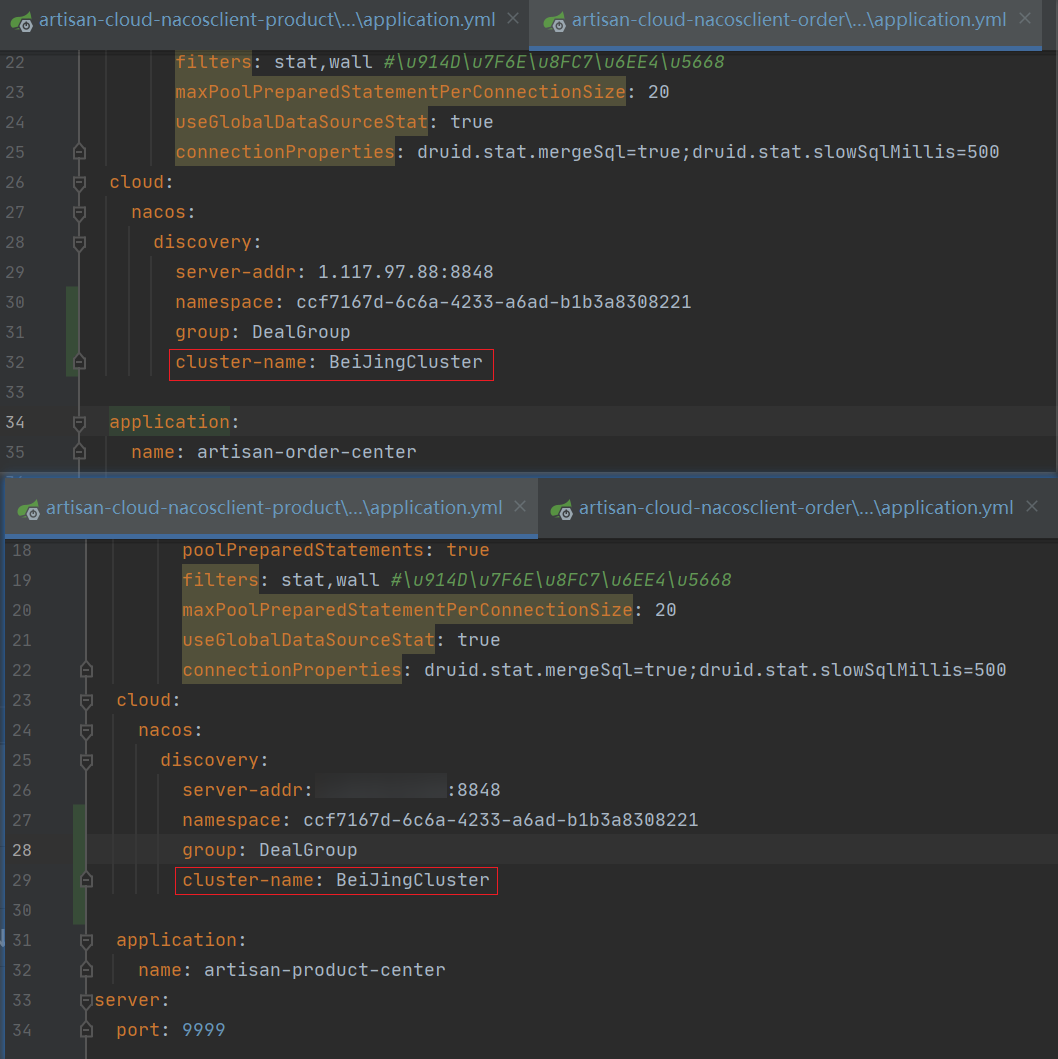Click fold end marker on line 25

pos(79,152)
